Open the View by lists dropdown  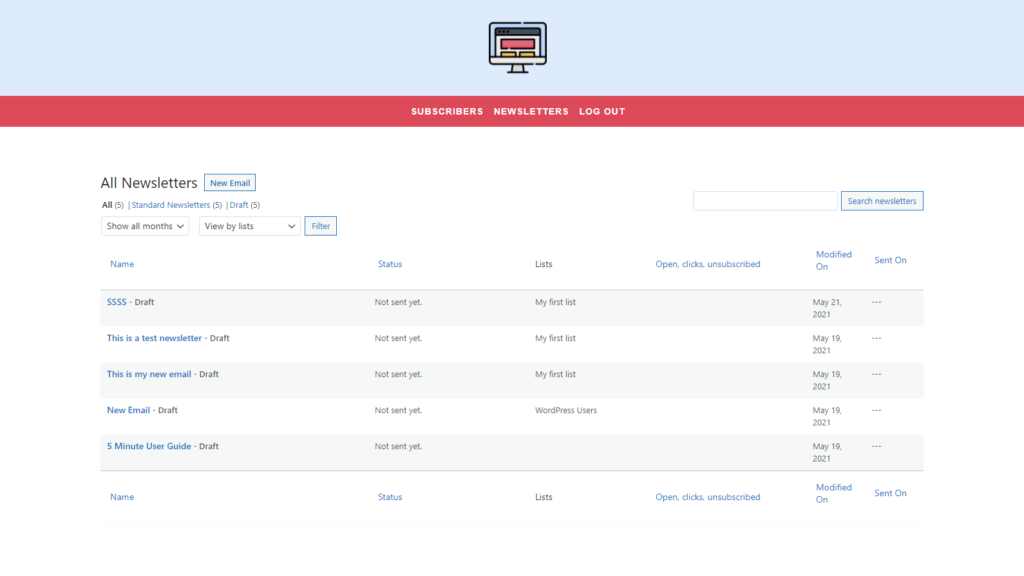pyautogui.click(x=248, y=226)
